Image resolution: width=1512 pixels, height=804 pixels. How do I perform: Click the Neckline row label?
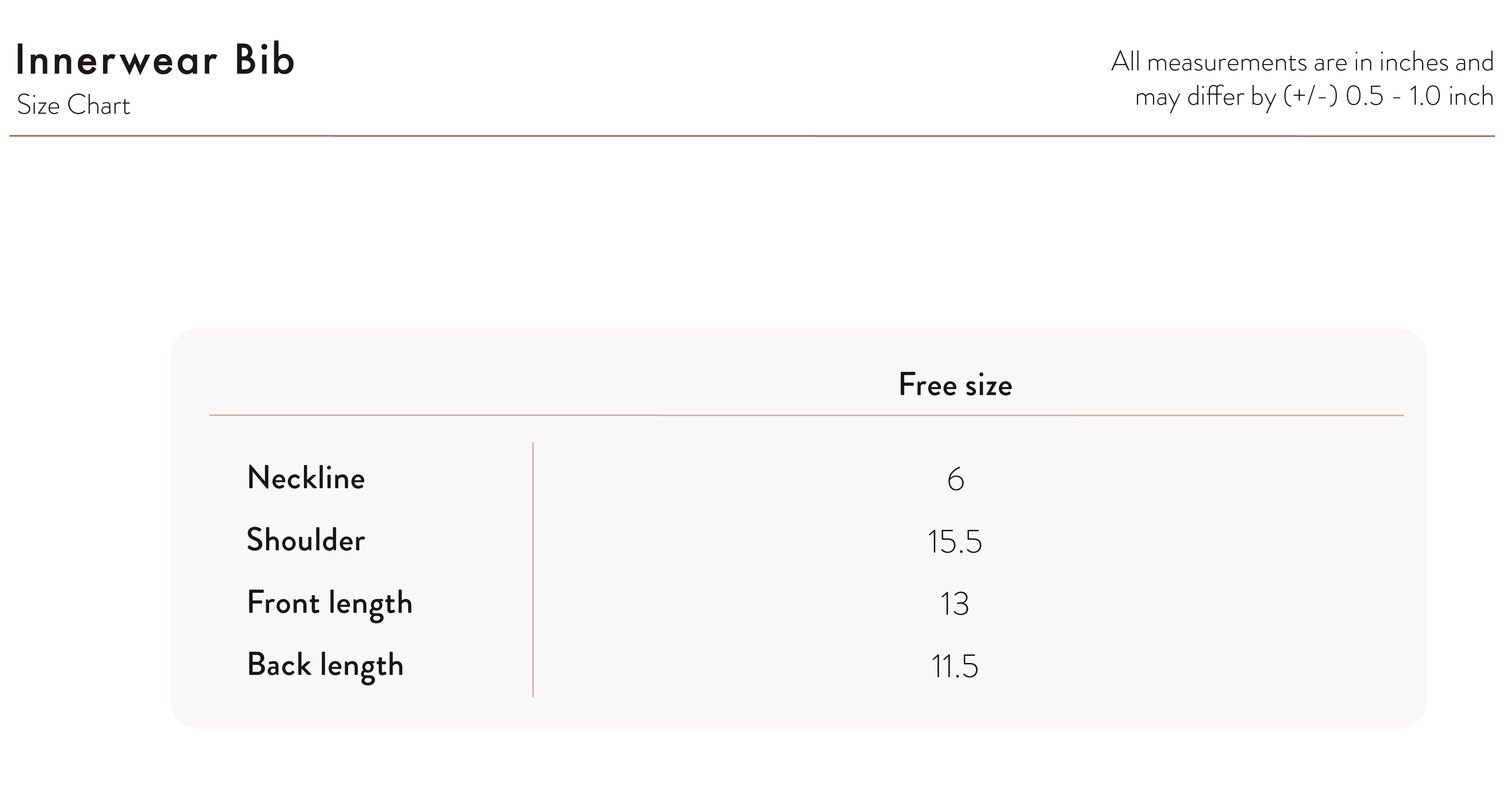306,478
